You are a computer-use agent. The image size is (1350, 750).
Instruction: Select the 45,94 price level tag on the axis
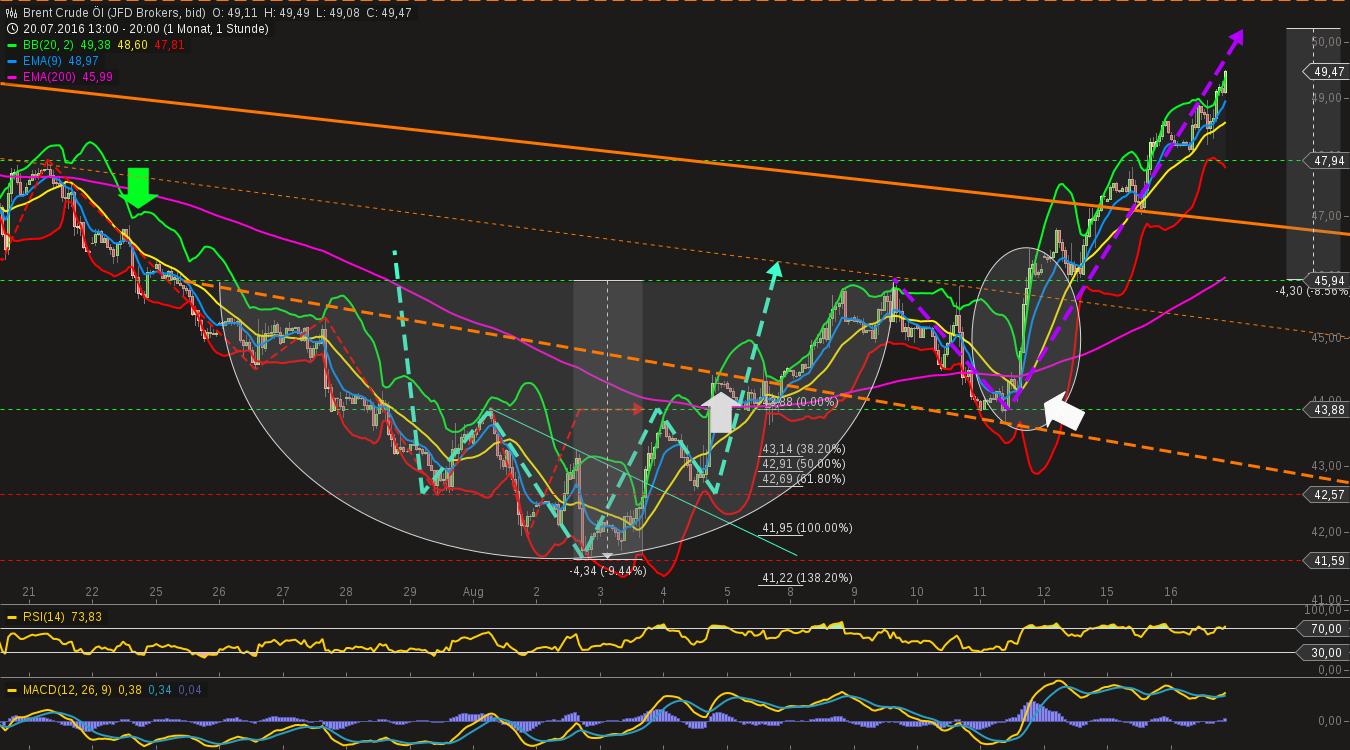coord(1326,281)
